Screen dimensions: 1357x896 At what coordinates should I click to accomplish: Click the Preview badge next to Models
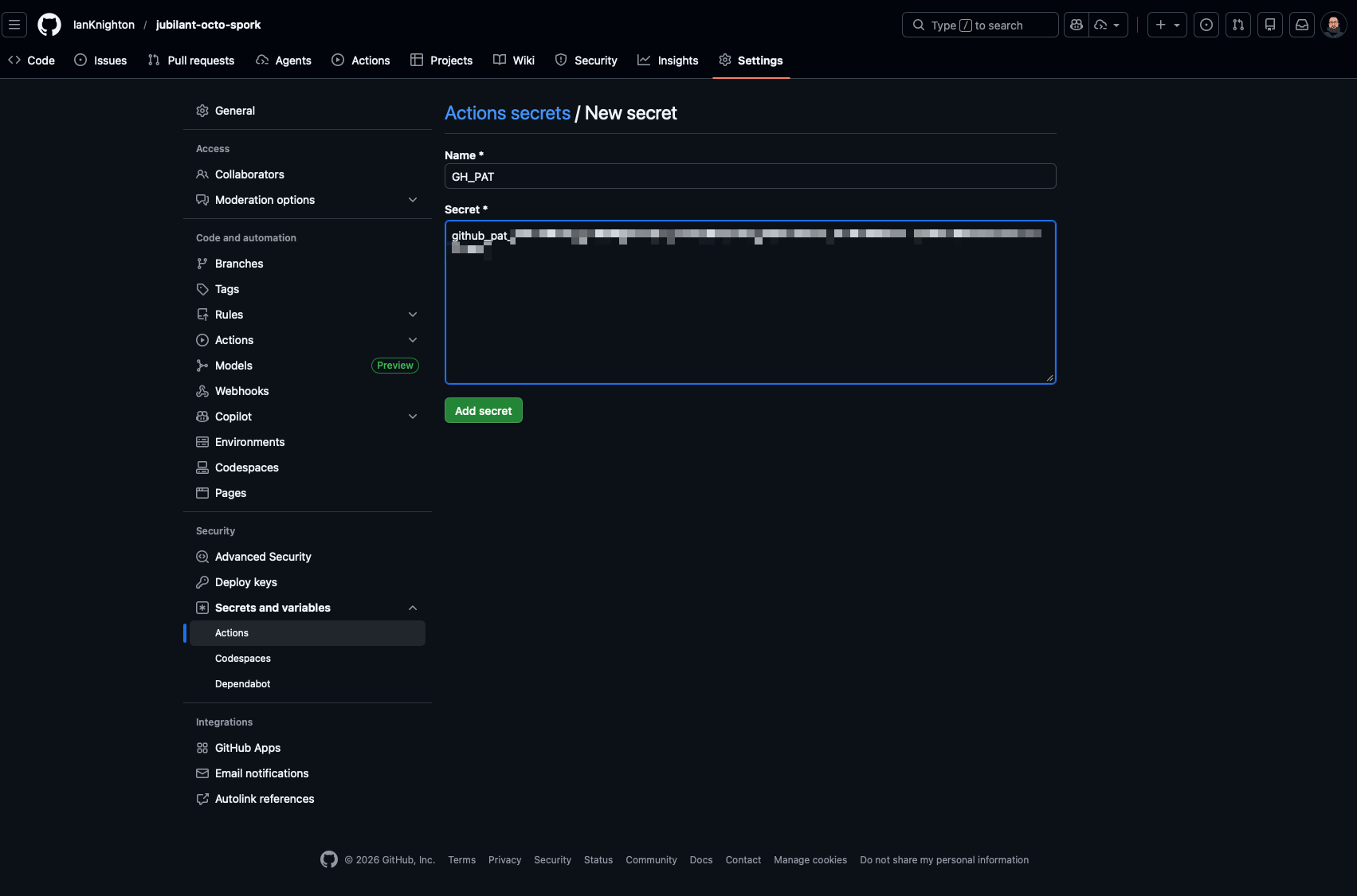[x=395, y=366]
